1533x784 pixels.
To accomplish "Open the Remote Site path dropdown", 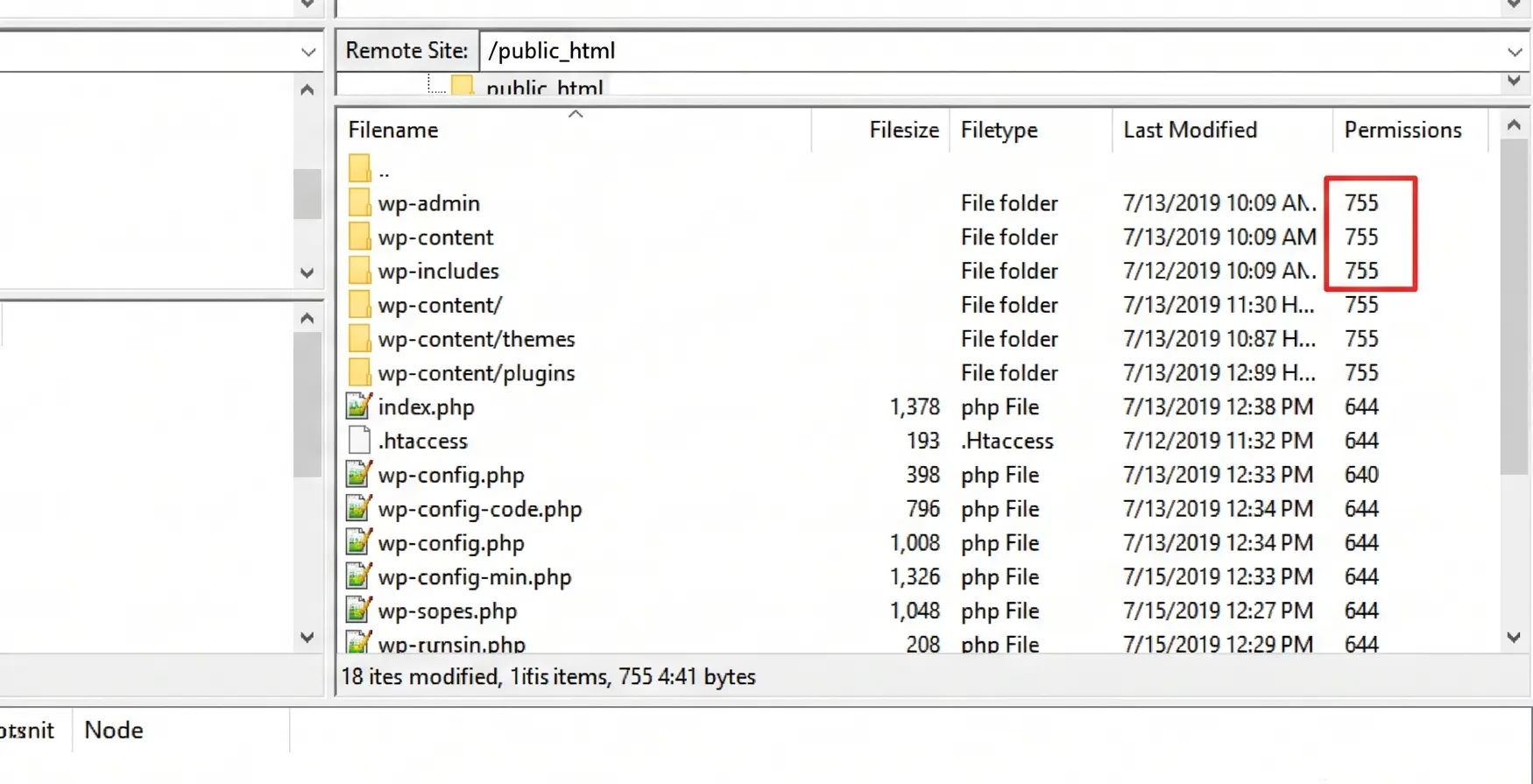I will click(1515, 52).
